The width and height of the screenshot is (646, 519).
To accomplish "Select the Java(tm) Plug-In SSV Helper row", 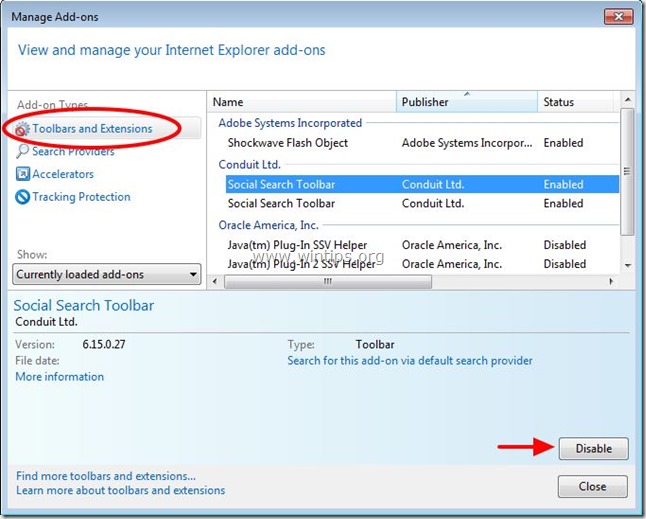I will click(422, 245).
